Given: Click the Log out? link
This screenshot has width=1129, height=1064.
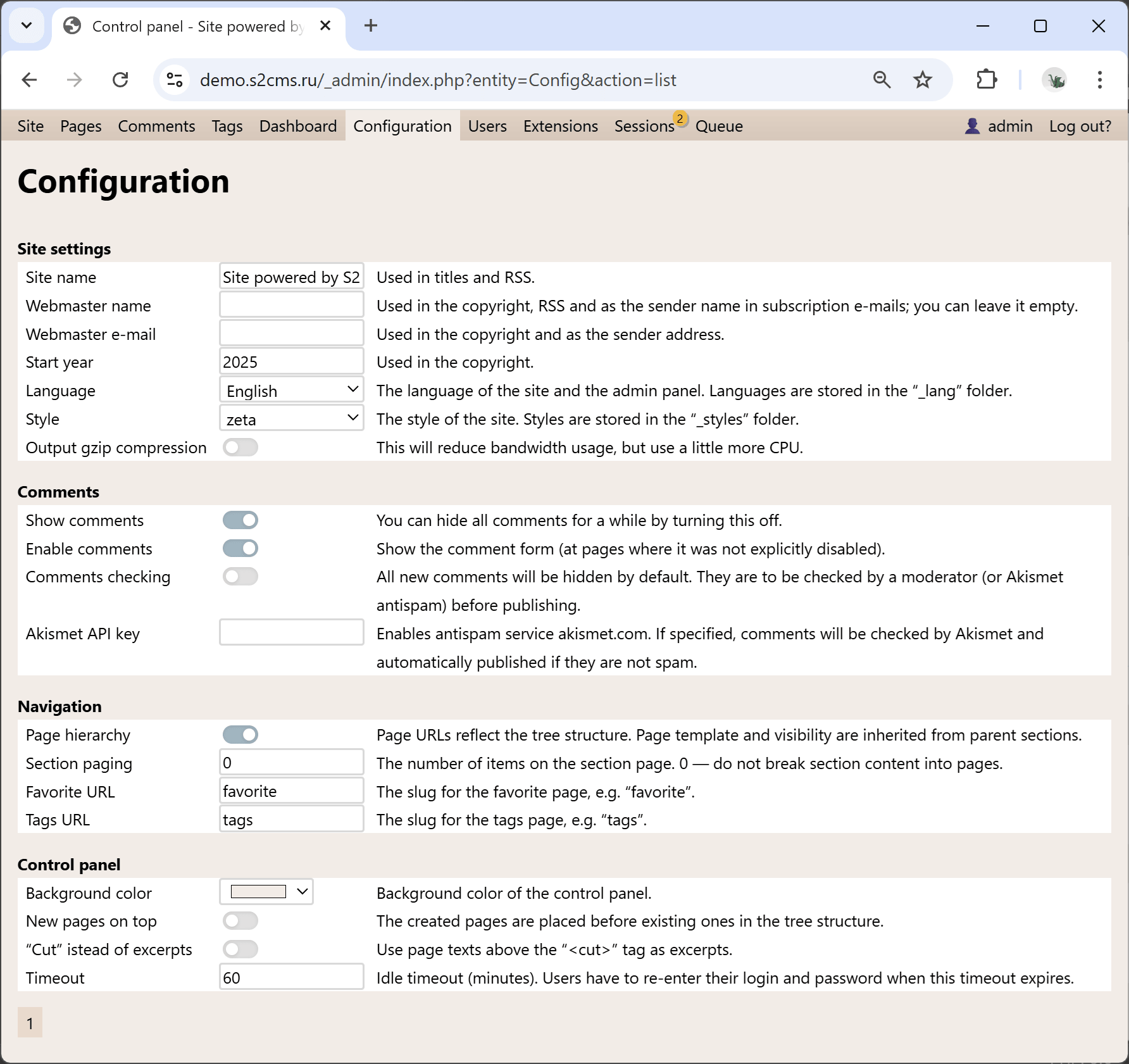Looking at the screenshot, I should click(1080, 126).
